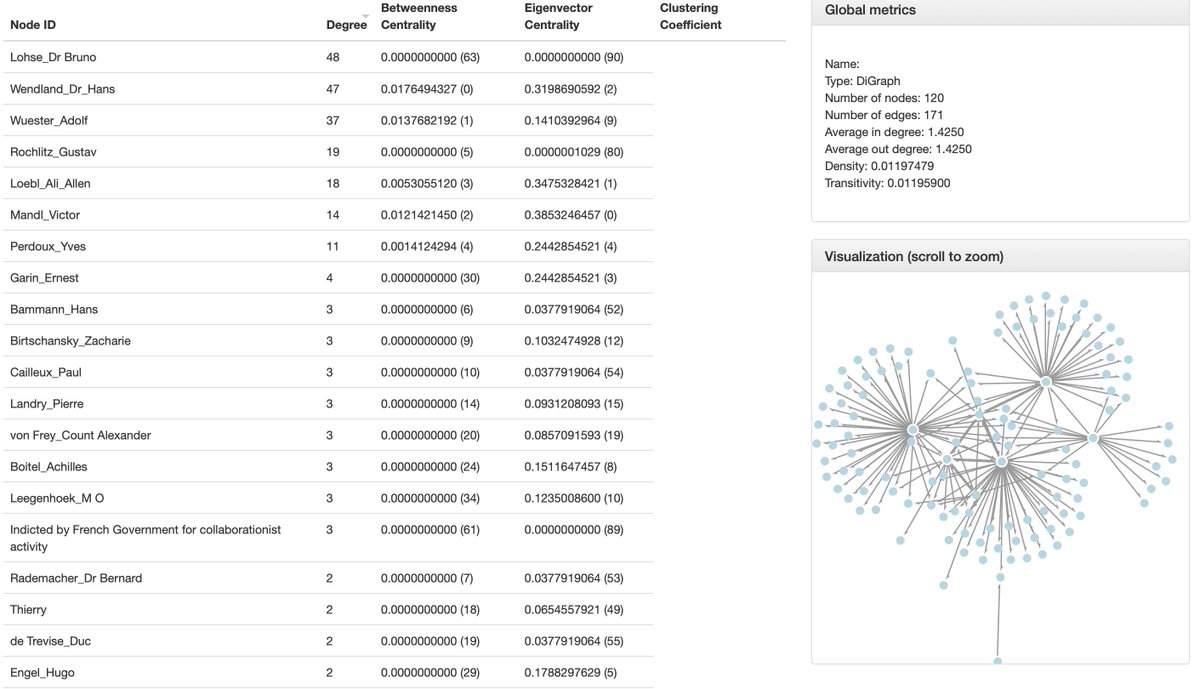Click the Density: 0.01197479 metric
Viewport: 1200px width, 689px height.
pos(879,166)
